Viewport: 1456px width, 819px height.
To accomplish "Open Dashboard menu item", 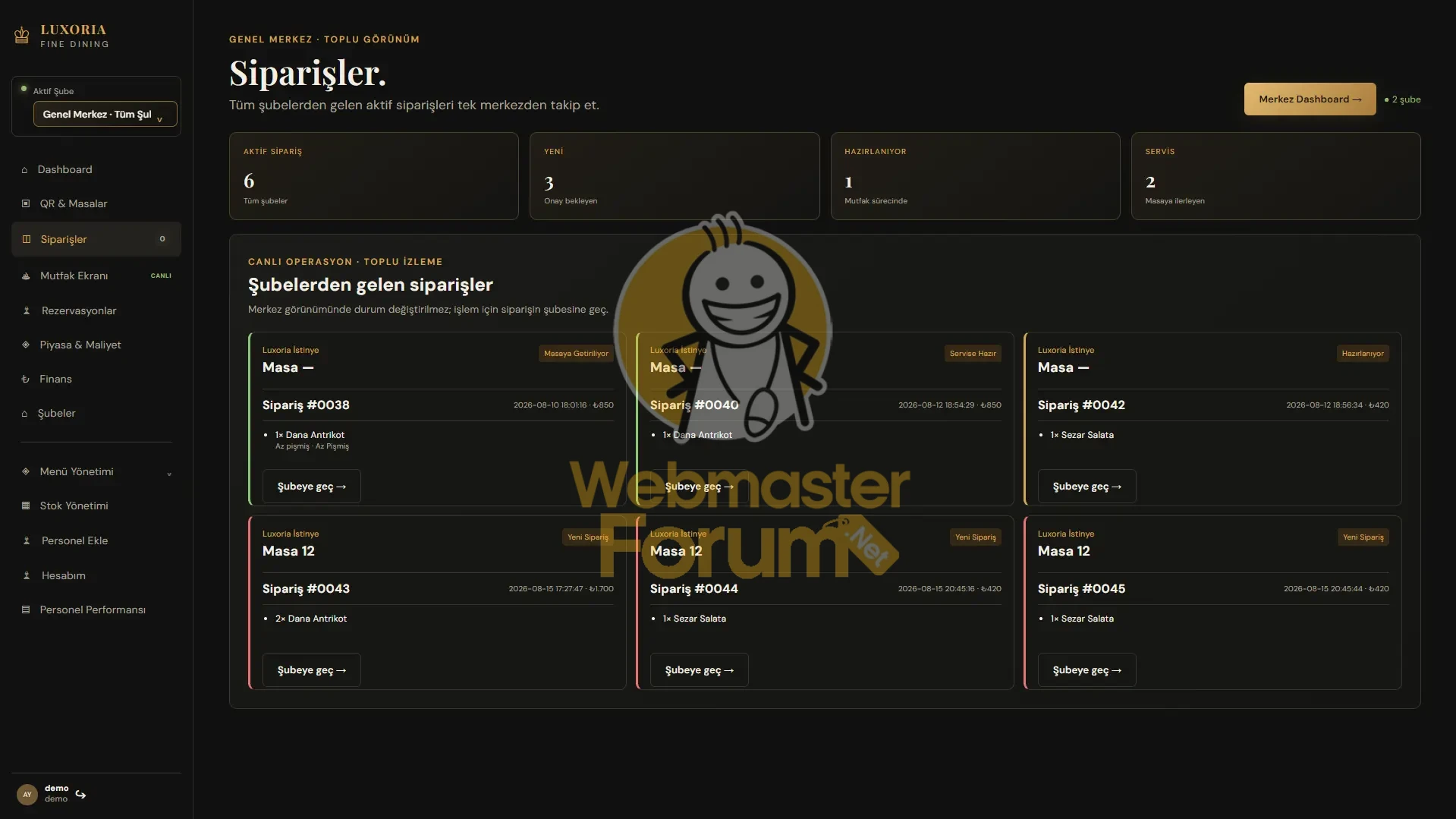I will point(96,169).
